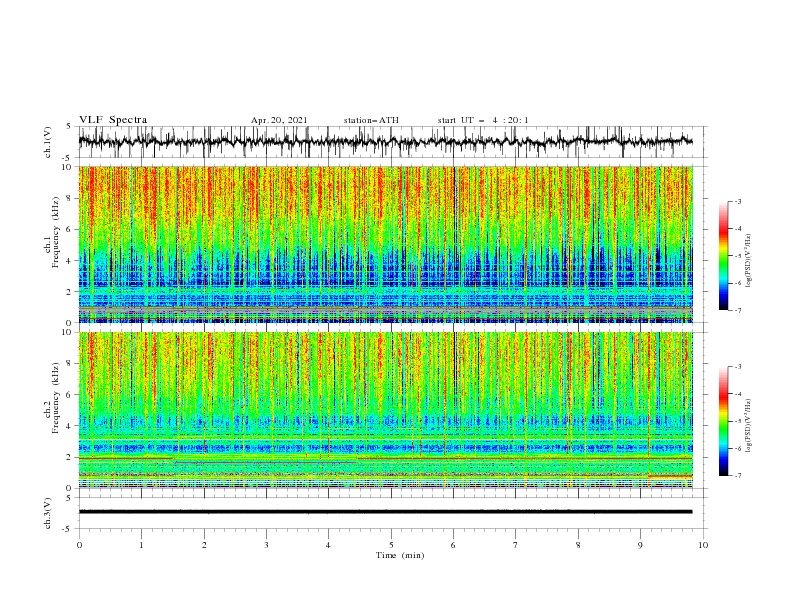Click time axis tick label '3'

266,545
